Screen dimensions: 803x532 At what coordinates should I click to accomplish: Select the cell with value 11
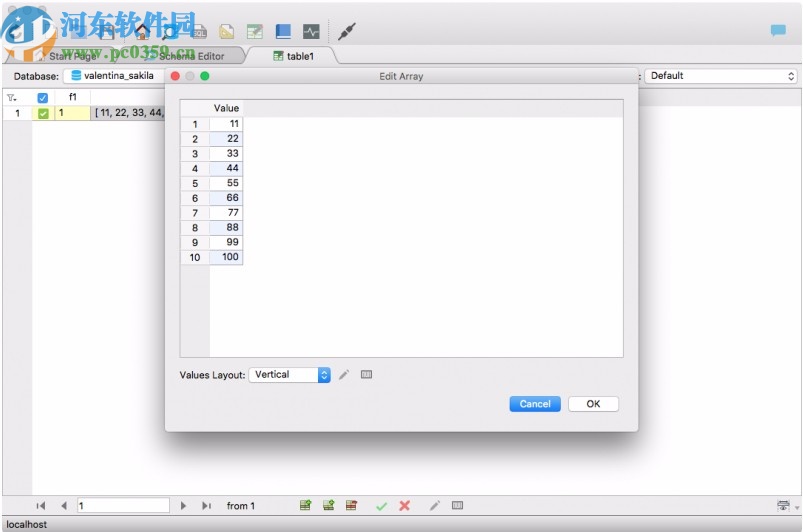(x=226, y=124)
